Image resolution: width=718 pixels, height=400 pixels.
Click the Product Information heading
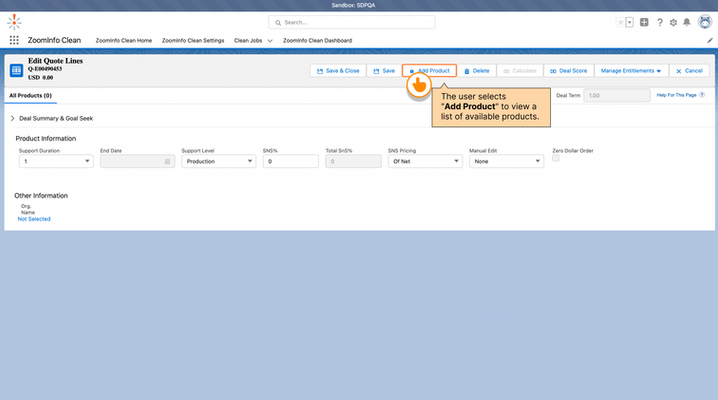(x=46, y=139)
